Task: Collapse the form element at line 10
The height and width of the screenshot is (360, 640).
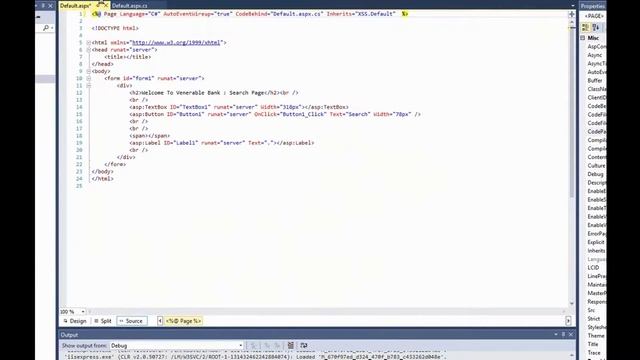Action: click(89, 78)
